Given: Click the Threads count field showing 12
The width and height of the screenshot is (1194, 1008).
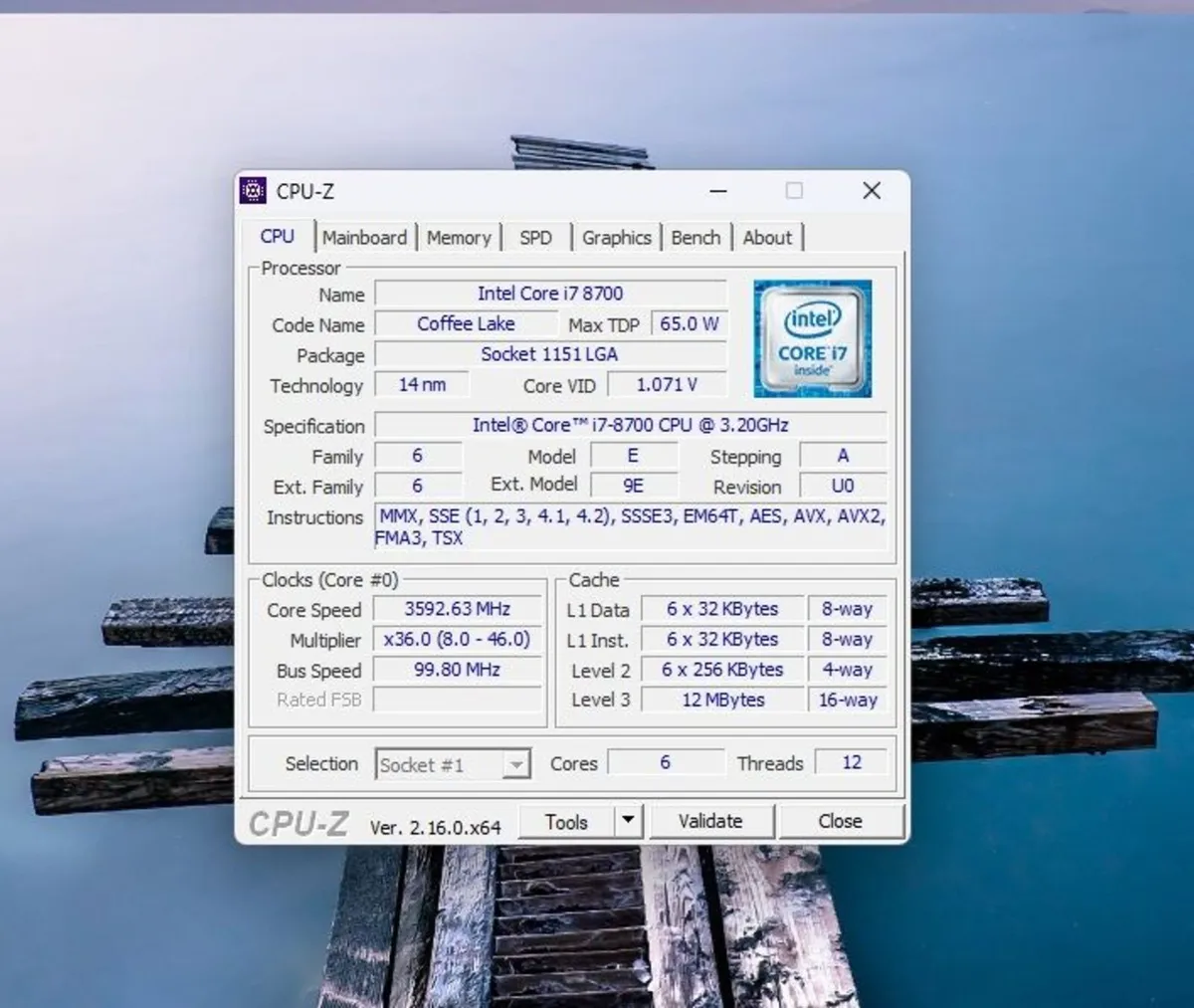Looking at the screenshot, I should [851, 762].
